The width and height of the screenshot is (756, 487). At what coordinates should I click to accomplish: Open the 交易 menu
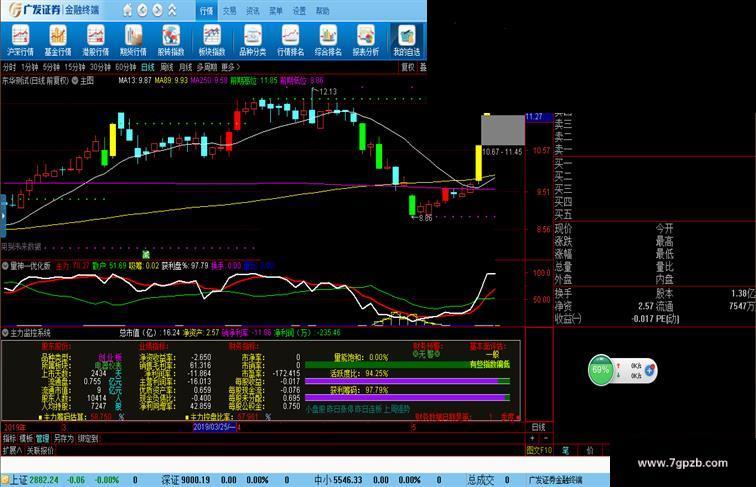coord(230,11)
